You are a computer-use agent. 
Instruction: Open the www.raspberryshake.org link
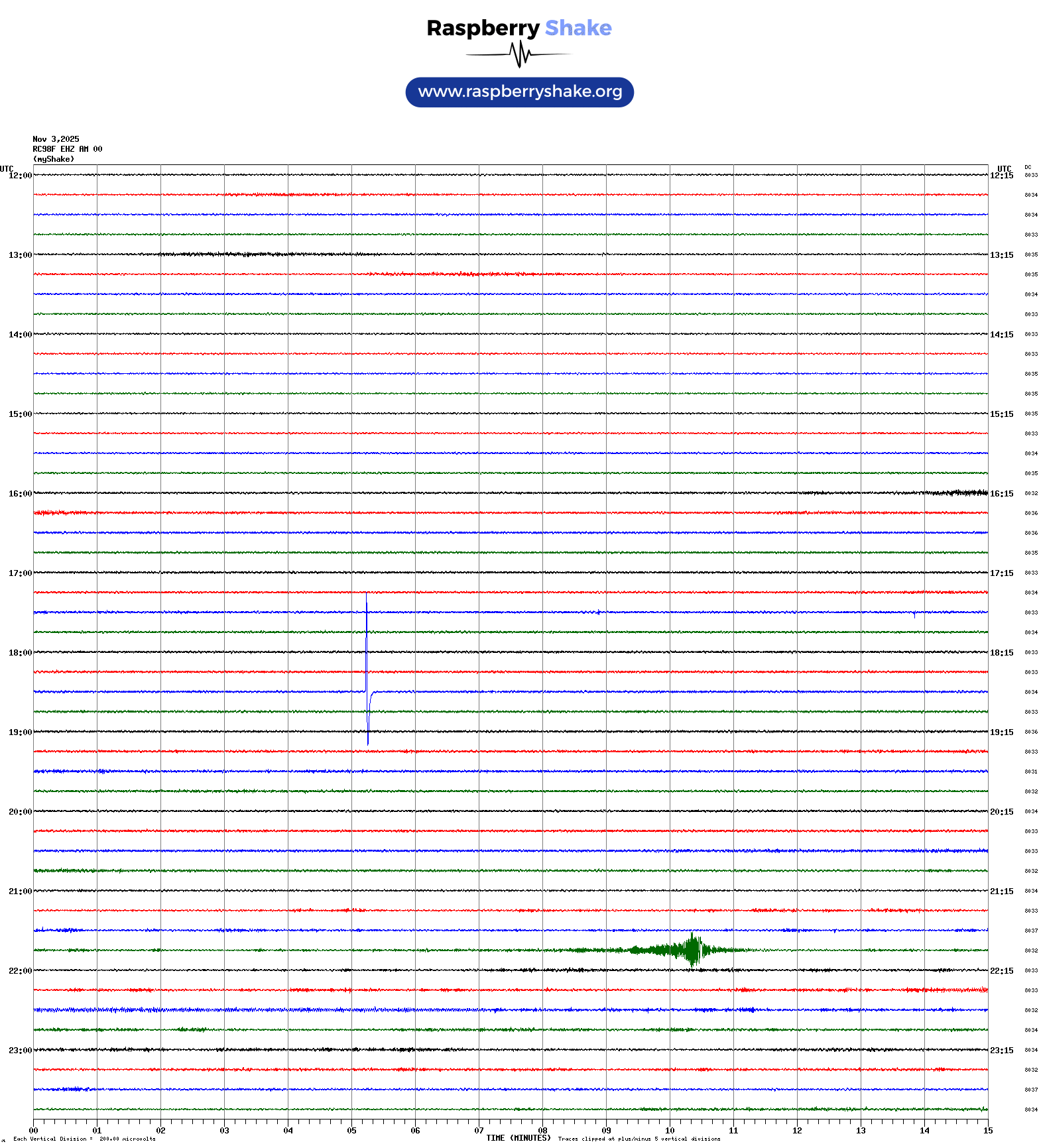[x=519, y=92]
